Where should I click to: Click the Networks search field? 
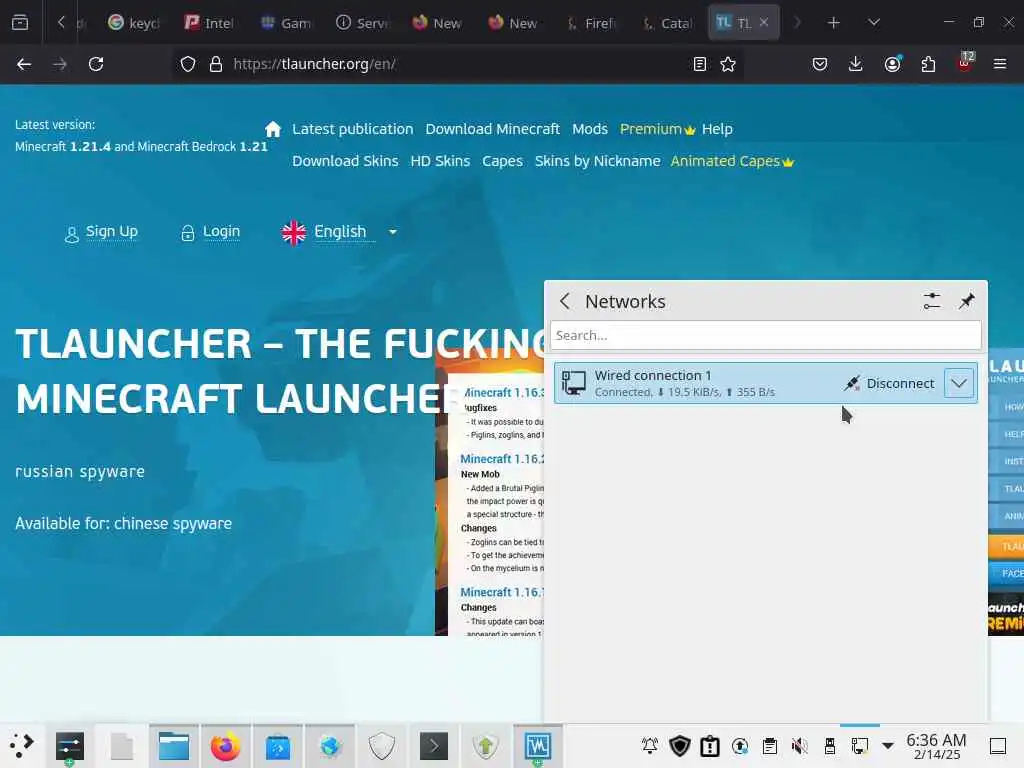coord(765,335)
